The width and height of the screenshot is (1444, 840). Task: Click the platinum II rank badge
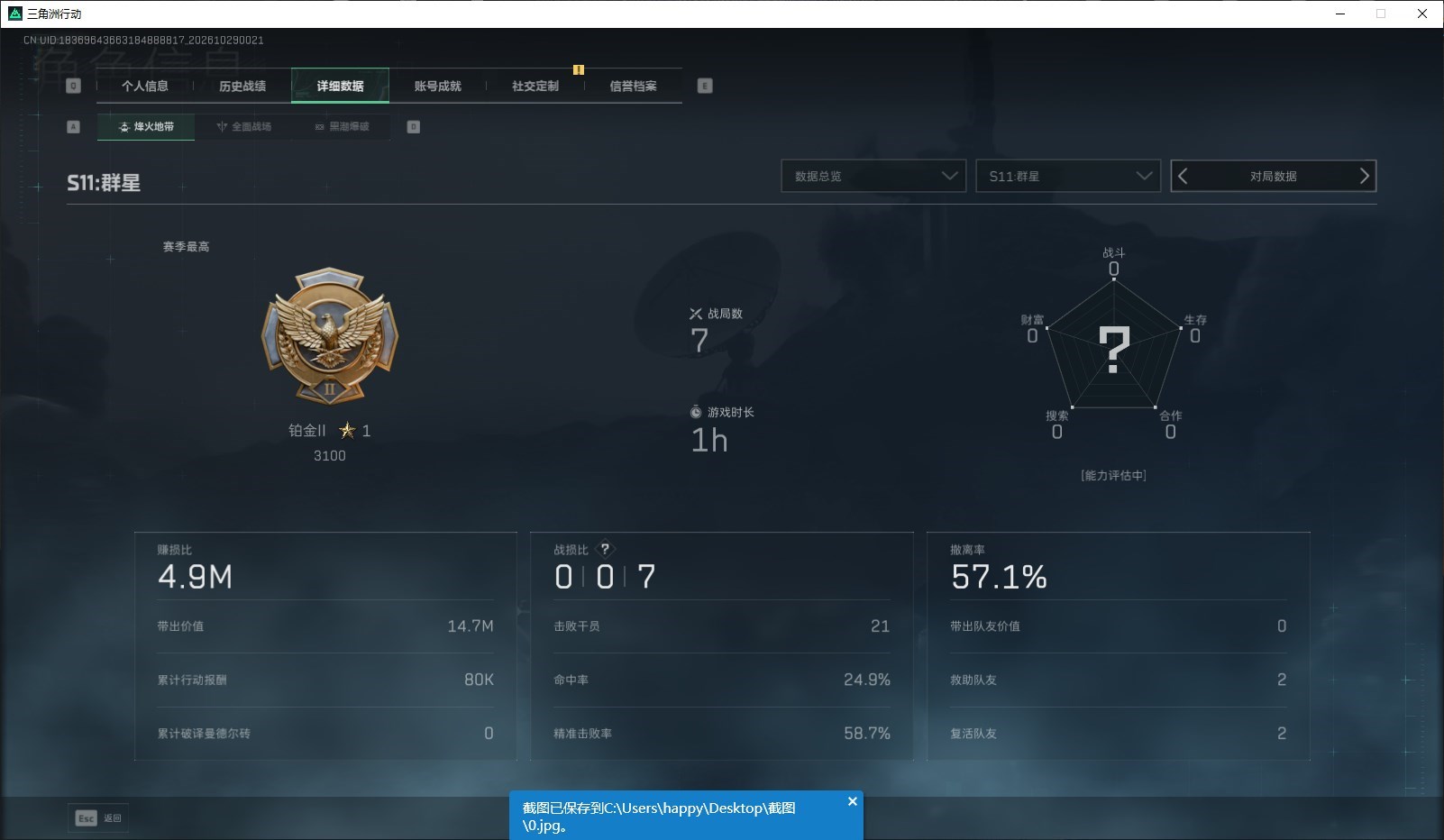pyautogui.click(x=330, y=334)
